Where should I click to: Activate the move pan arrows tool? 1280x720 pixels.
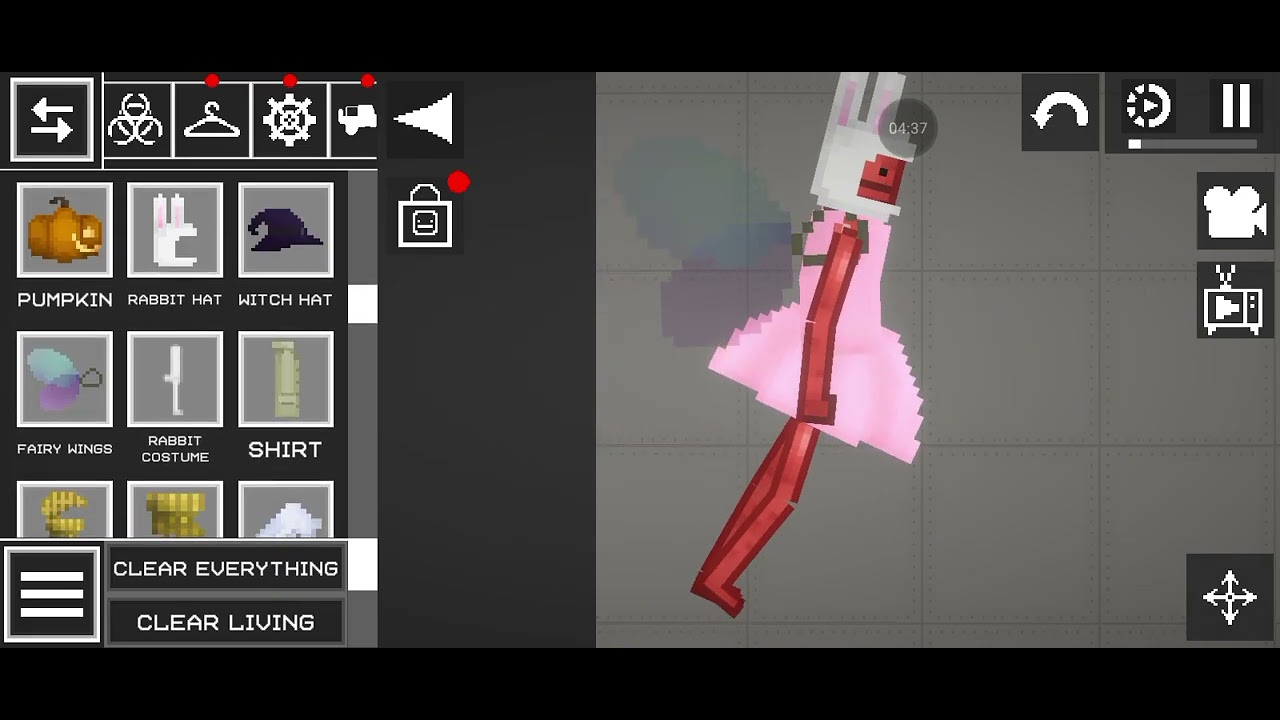tap(1229, 597)
